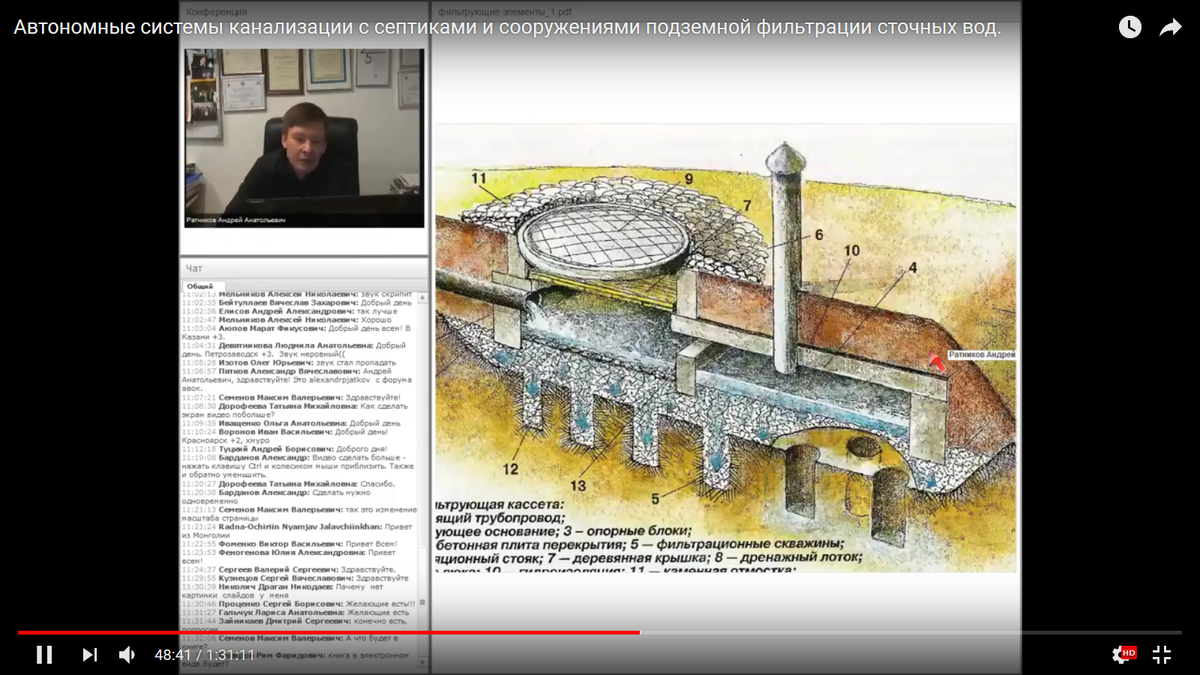
Task: Click chat message from 'Фоменко Виктор Васильевич'
Action: click(x=290, y=544)
